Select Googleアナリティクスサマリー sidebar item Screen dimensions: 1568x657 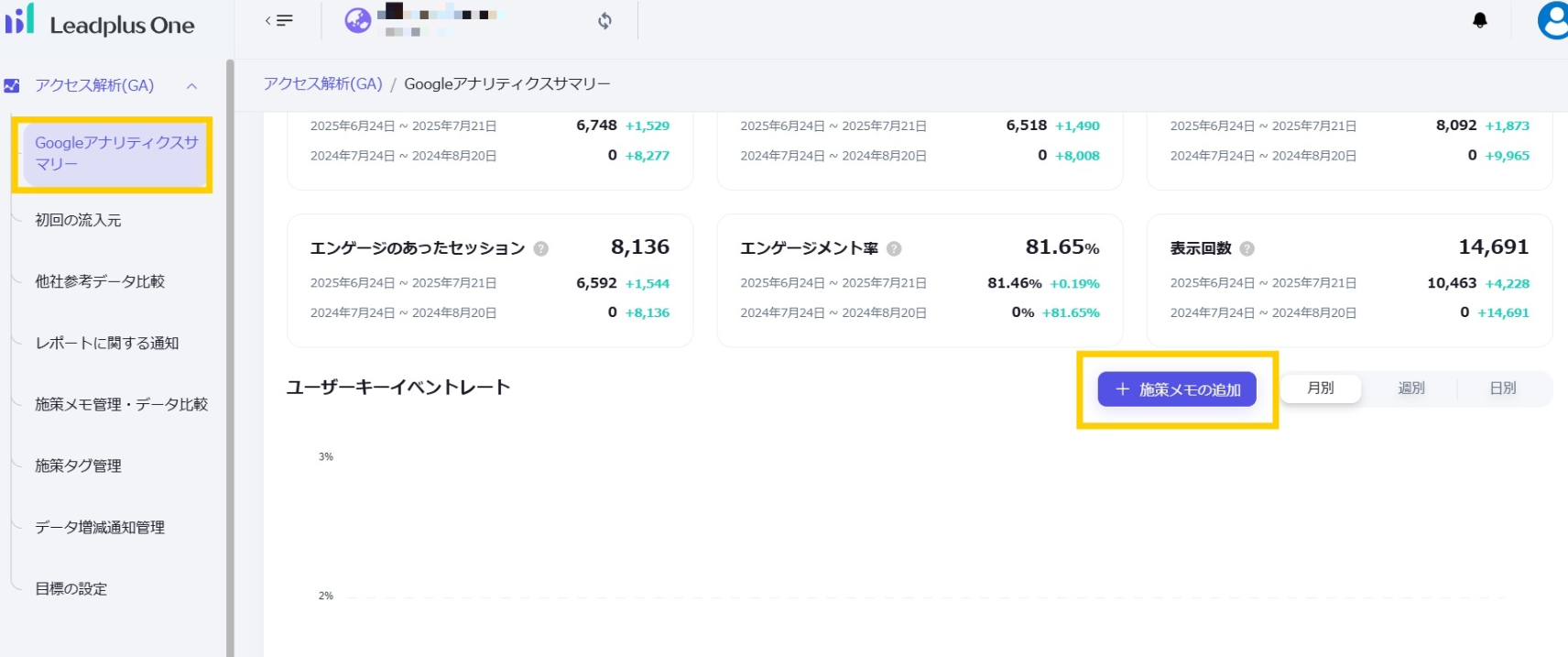tap(115, 153)
